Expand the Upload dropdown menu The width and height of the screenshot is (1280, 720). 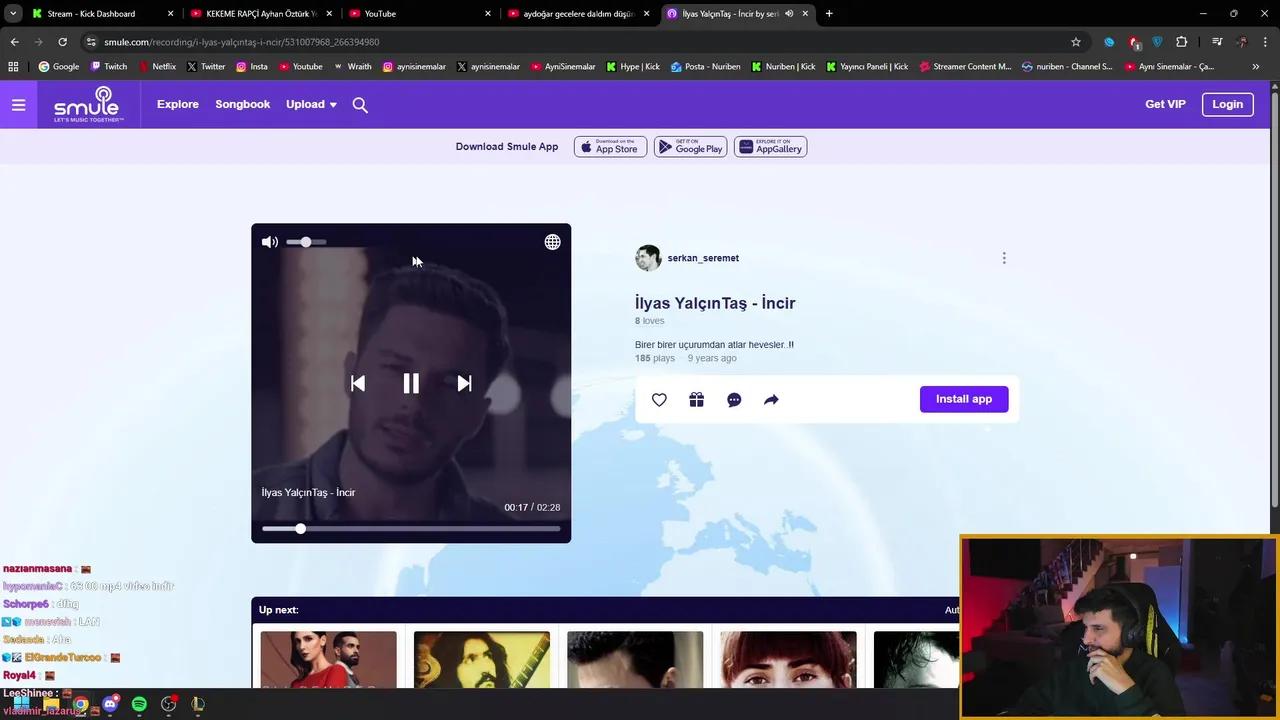pos(311,104)
